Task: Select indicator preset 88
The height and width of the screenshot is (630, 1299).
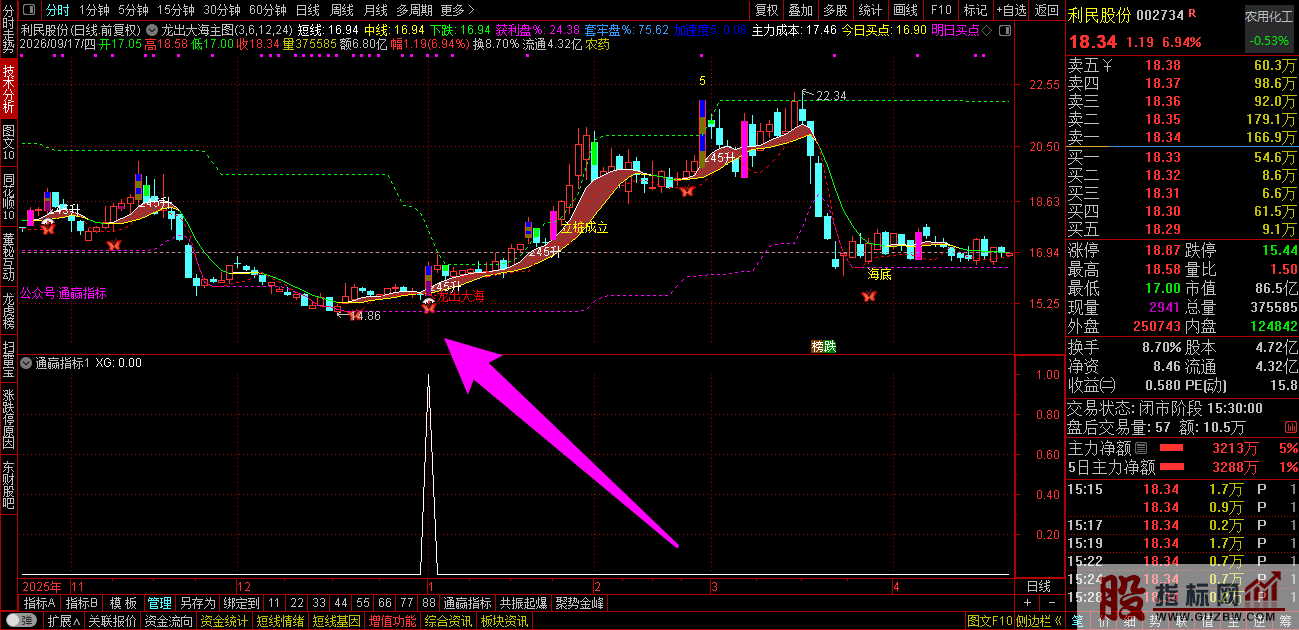Action: pos(429,603)
